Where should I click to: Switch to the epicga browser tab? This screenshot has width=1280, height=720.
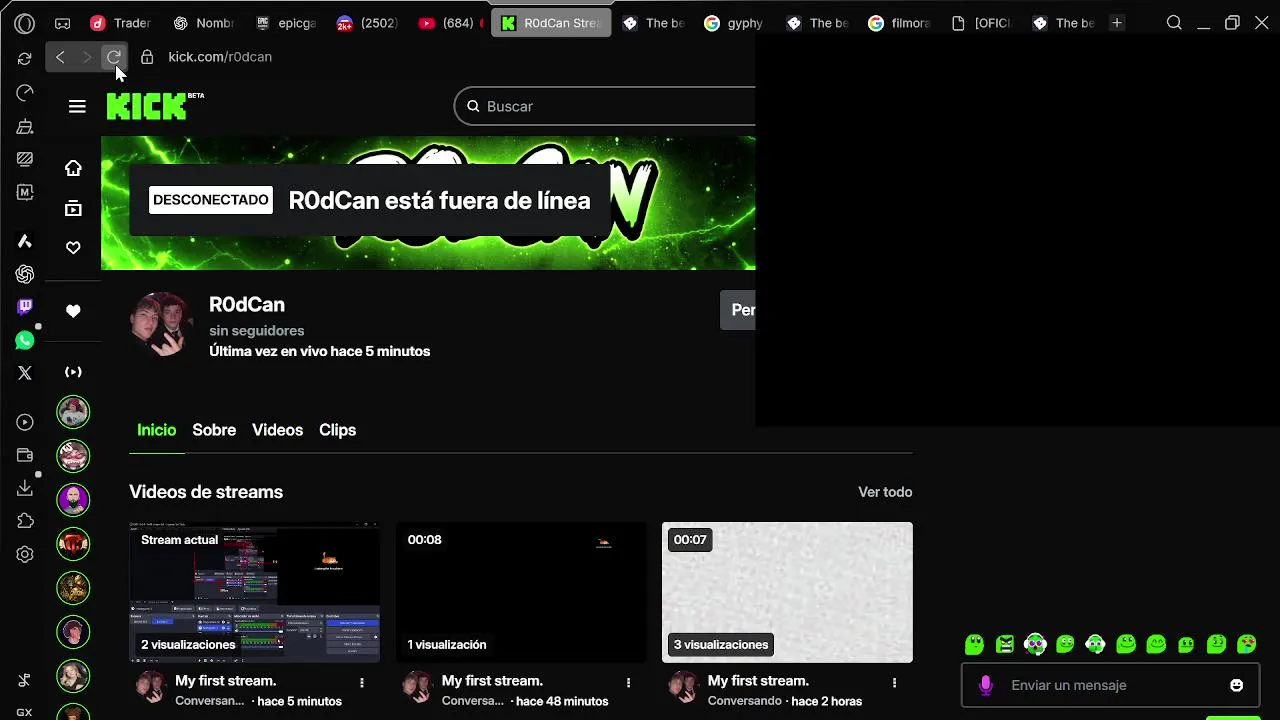286,23
